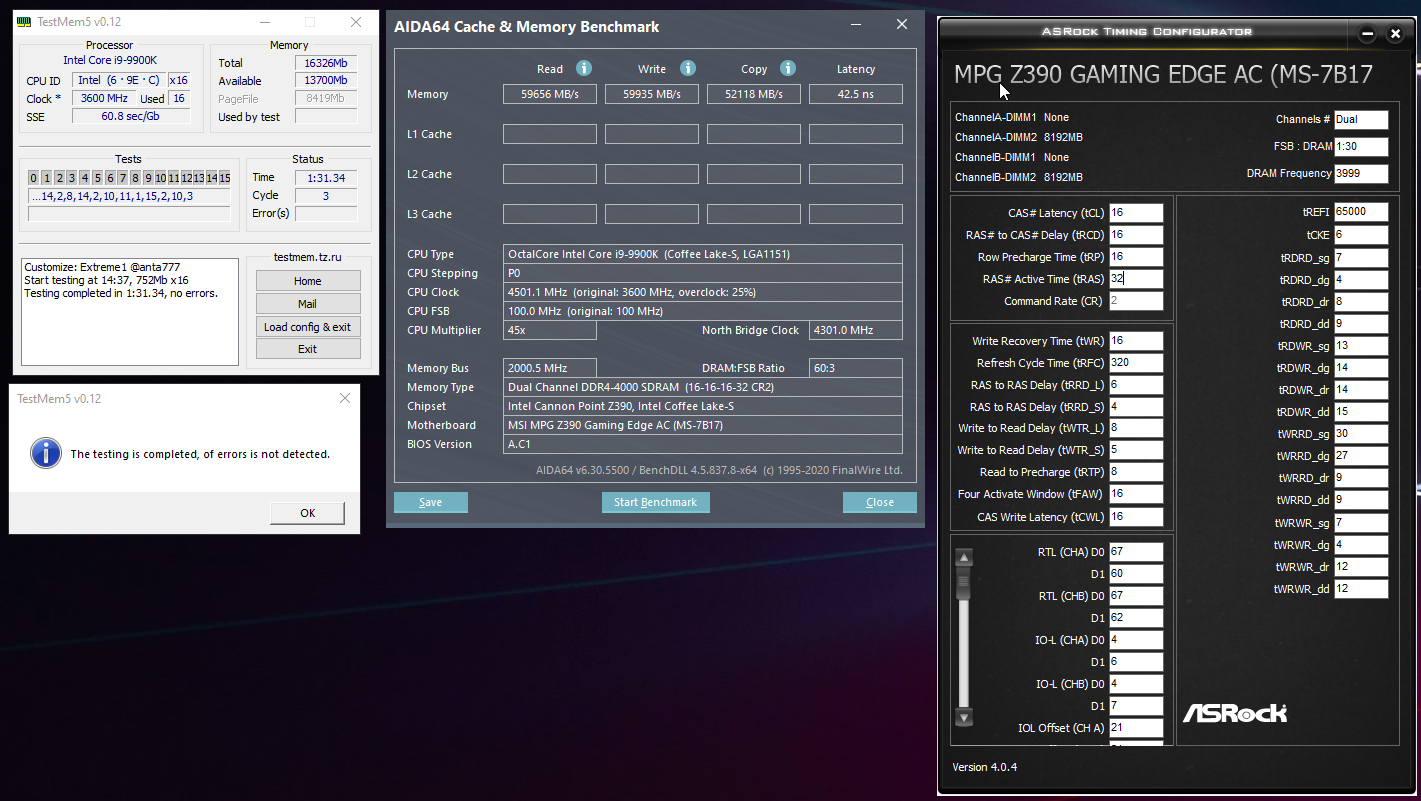Click the Read info icon in AIDA64
The height and width of the screenshot is (801, 1421).
click(x=584, y=68)
